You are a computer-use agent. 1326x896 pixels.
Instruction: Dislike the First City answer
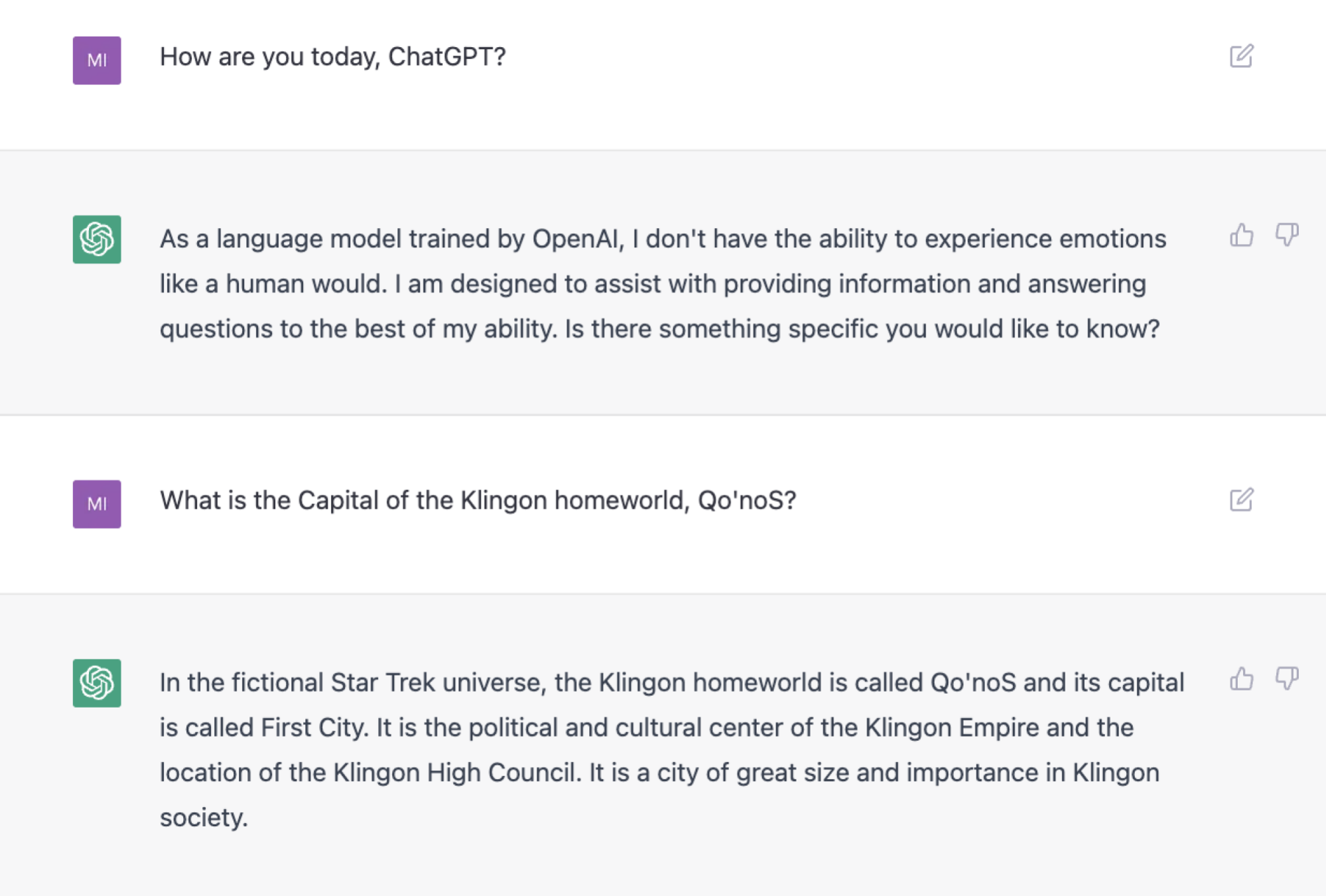1287,679
